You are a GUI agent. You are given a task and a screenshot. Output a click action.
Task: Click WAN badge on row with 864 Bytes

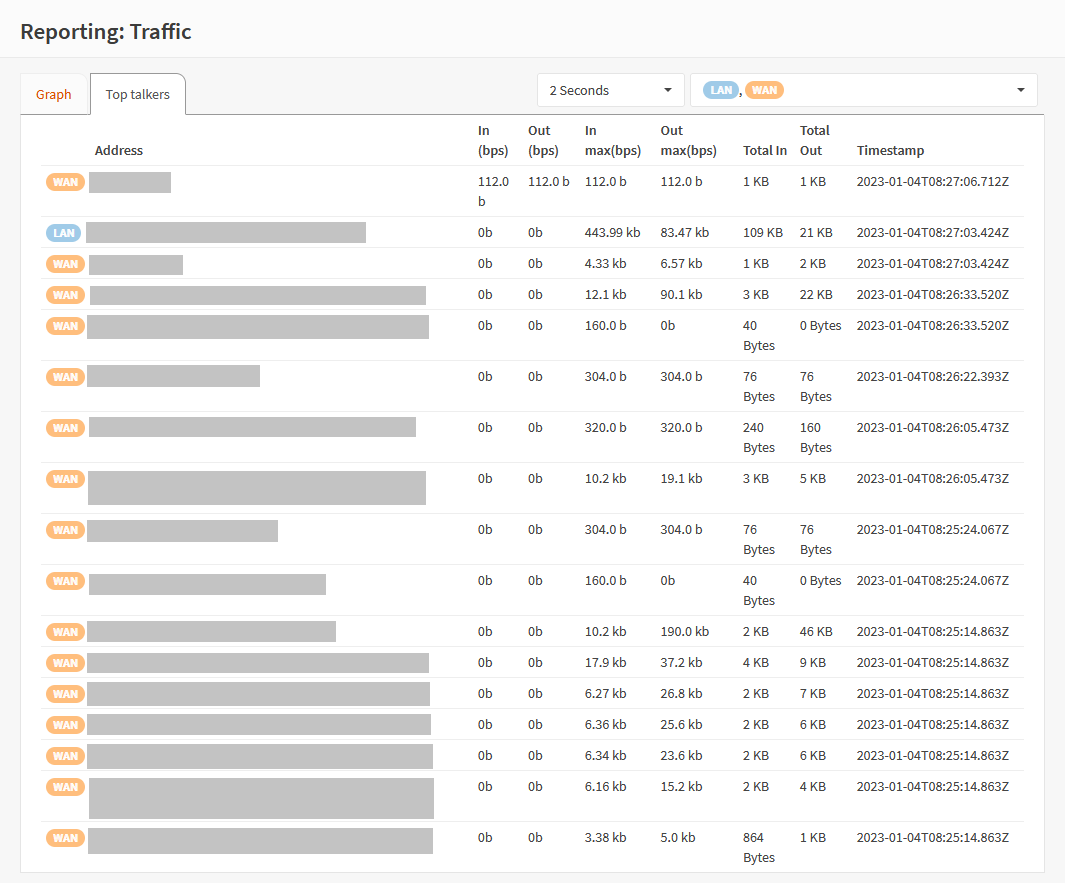[65, 838]
